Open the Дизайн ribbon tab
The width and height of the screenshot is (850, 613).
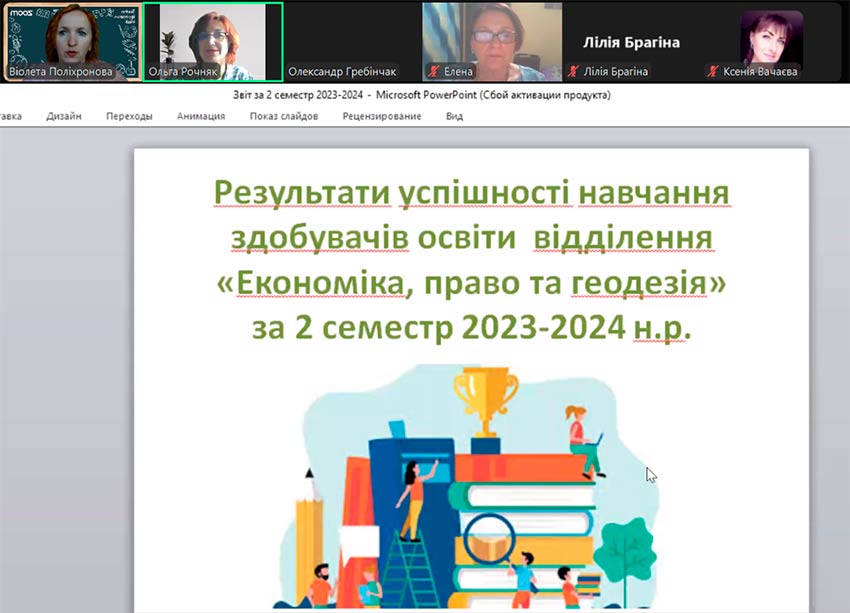click(x=64, y=116)
